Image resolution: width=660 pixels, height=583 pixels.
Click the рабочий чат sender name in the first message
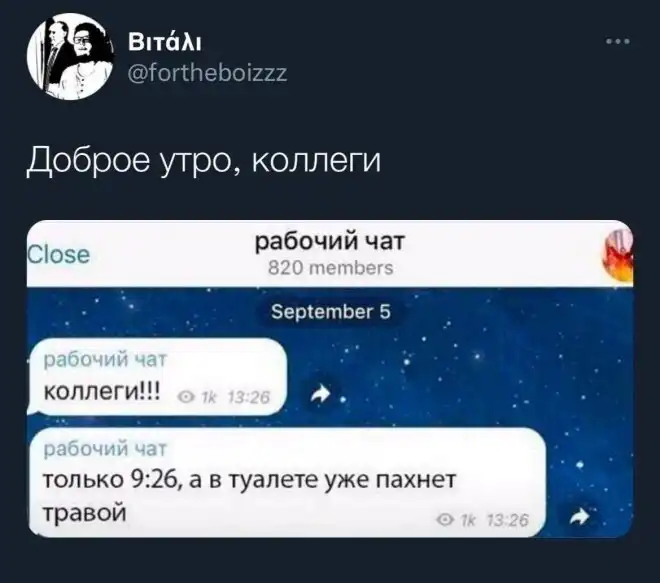[105, 359]
